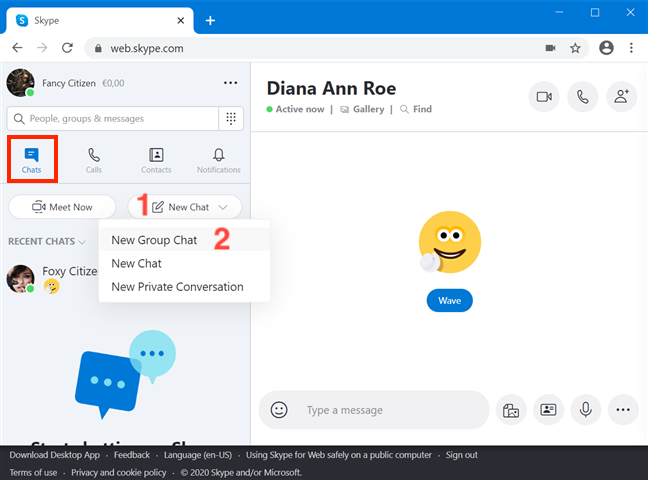Image resolution: width=648 pixels, height=480 pixels.
Task: Add a person to the Diana conversation
Action: (x=622, y=97)
